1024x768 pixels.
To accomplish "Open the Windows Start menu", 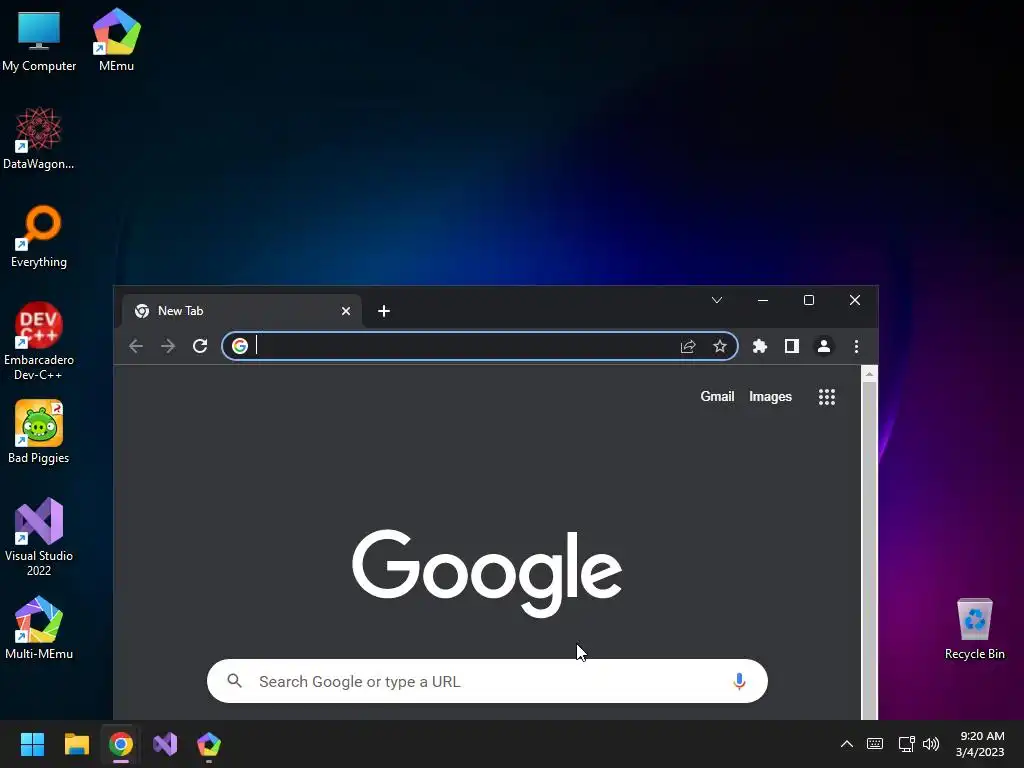I will click(x=32, y=744).
